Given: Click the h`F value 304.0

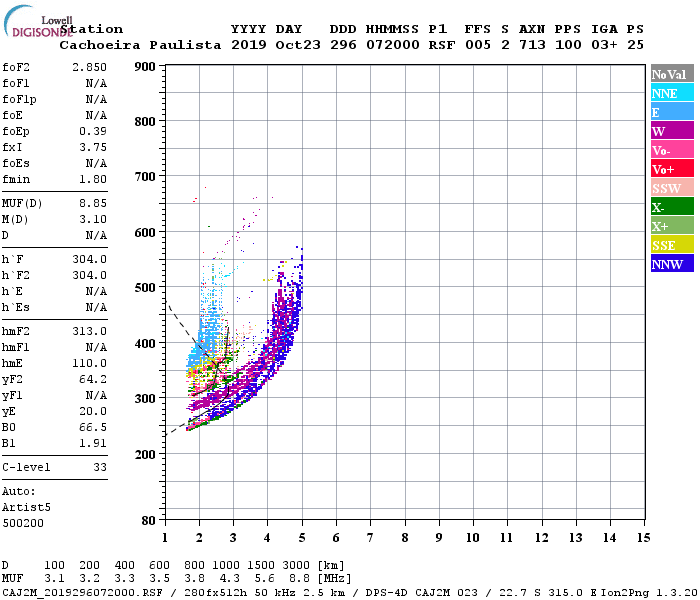Looking at the screenshot, I should click(x=90, y=259).
